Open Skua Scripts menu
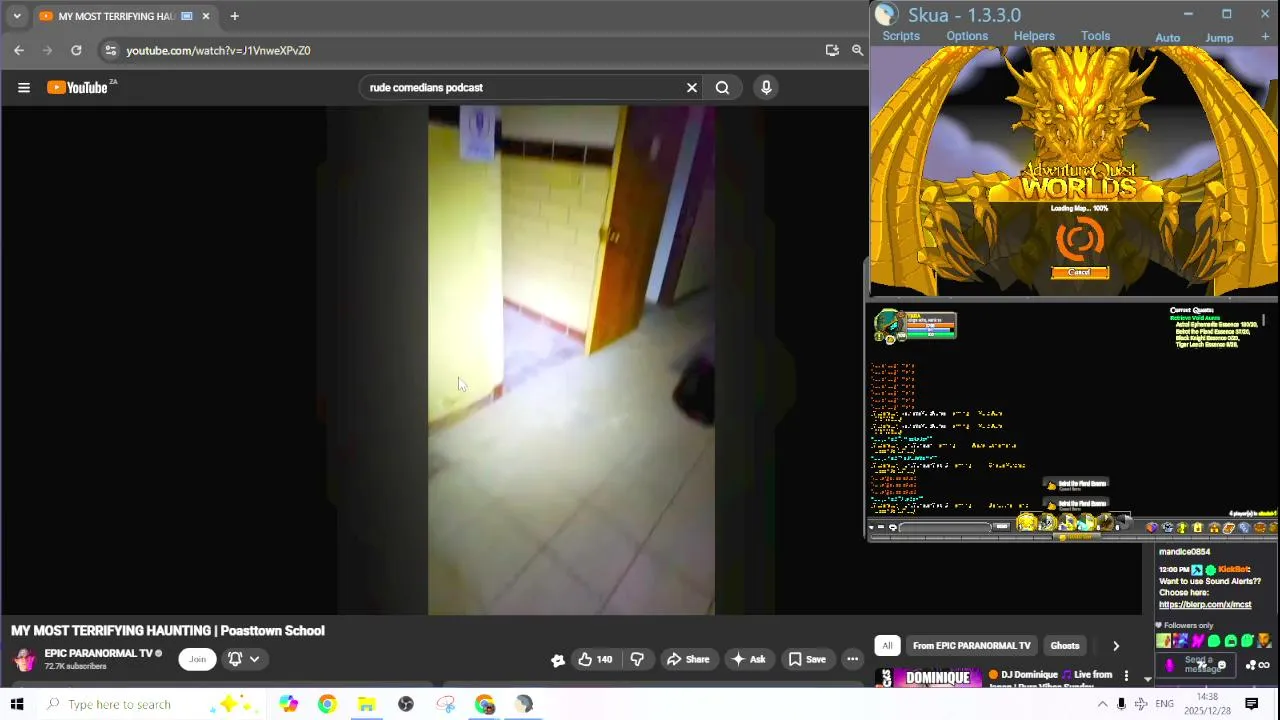Image resolution: width=1280 pixels, height=720 pixels. point(901,36)
